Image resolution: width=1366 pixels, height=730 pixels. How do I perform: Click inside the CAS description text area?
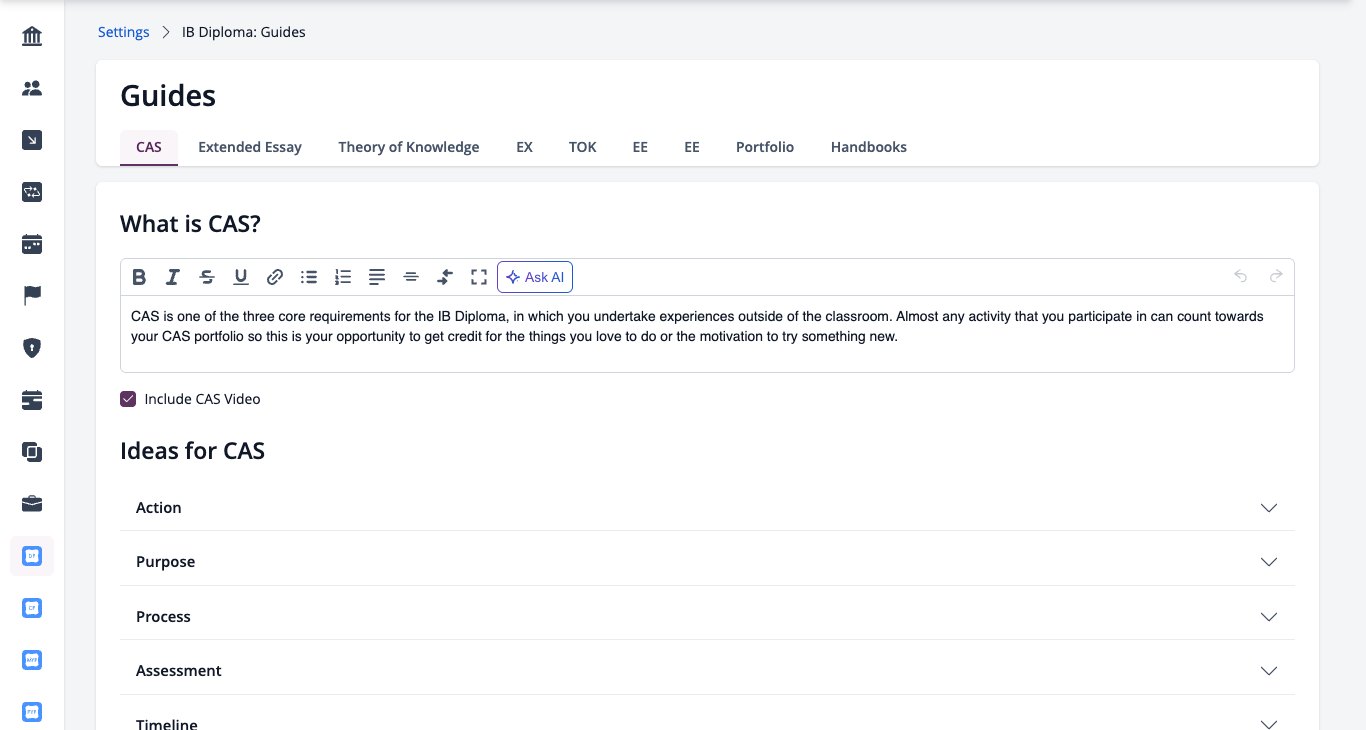coord(707,334)
